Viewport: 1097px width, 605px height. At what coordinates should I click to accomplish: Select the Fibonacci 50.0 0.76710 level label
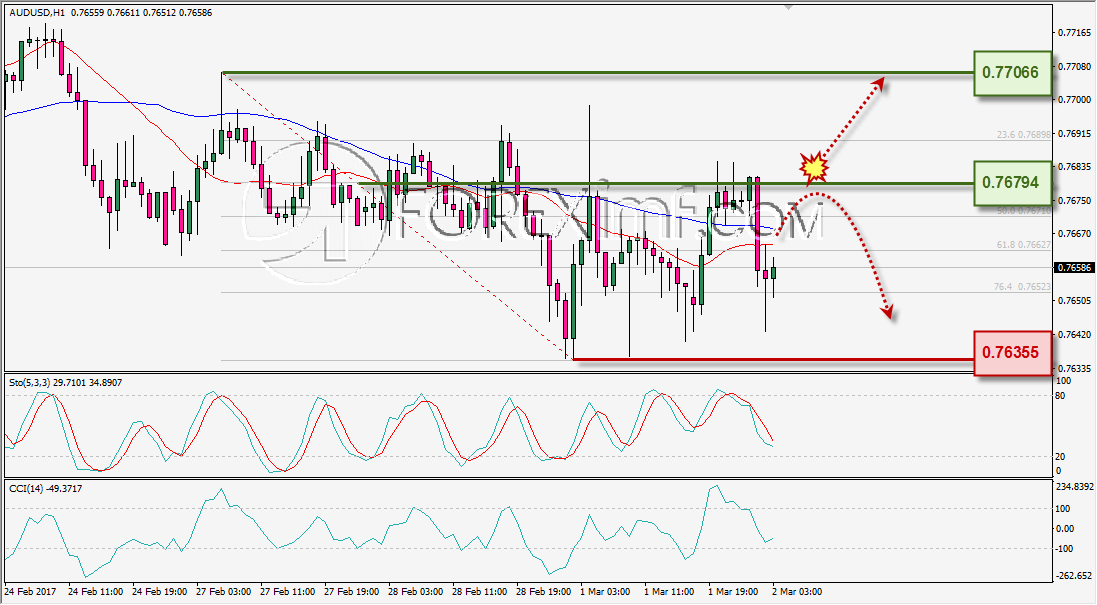1024,210
